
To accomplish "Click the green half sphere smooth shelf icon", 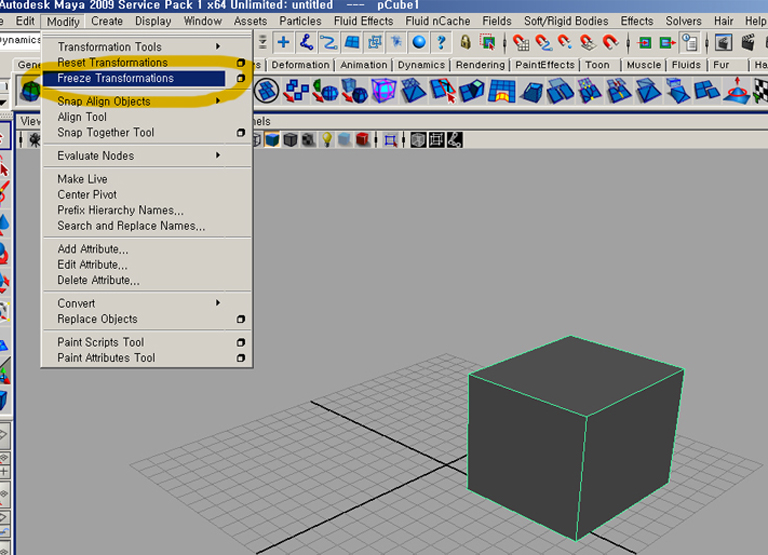I will [325, 91].
